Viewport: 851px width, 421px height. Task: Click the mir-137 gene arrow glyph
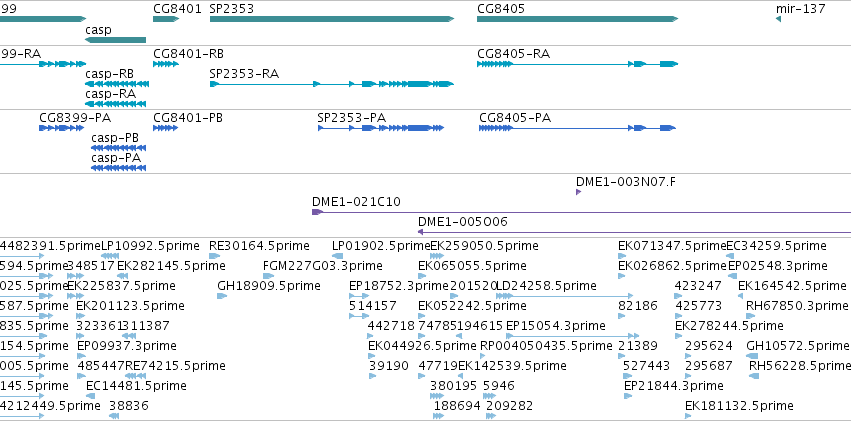778,19
